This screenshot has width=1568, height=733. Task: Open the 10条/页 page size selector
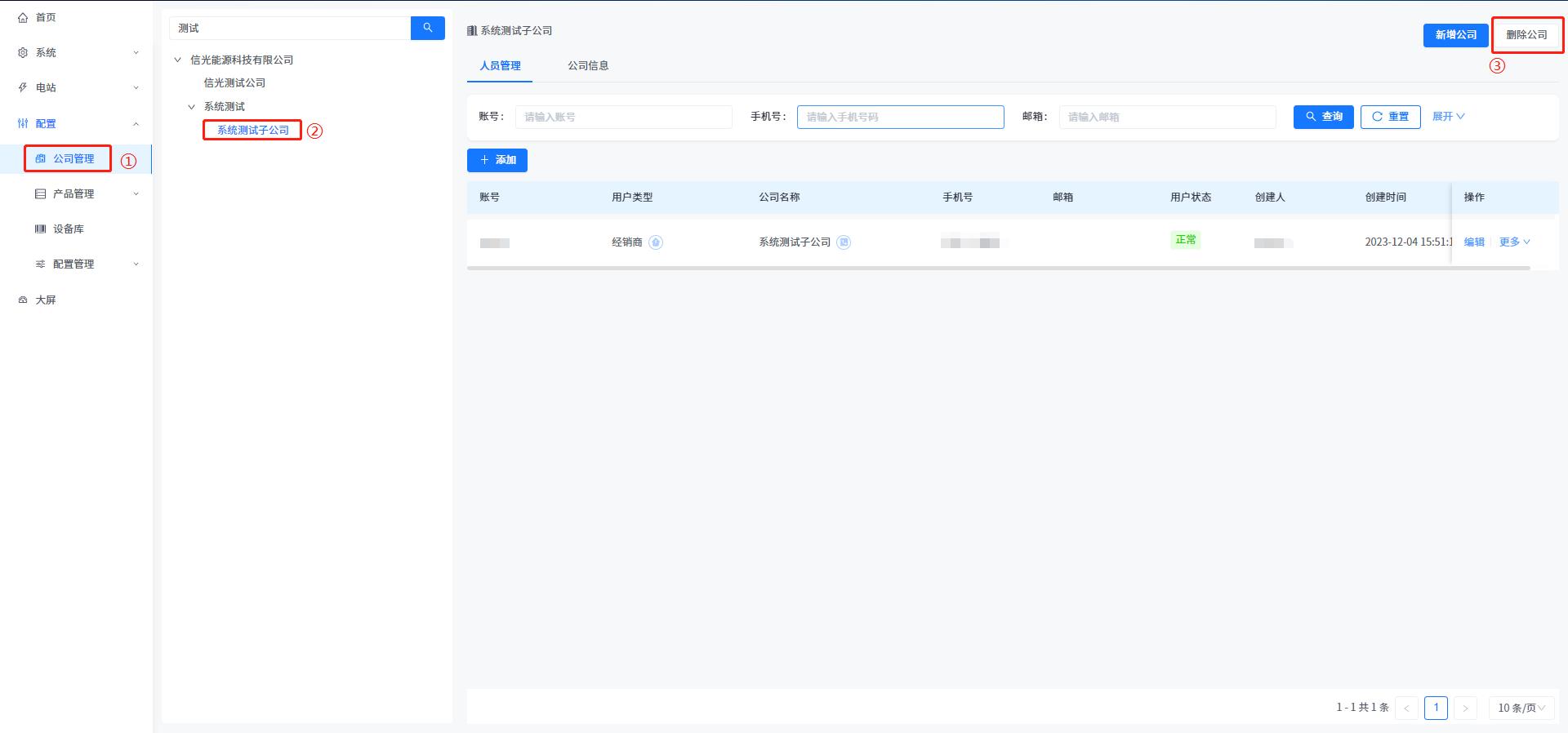click(x=1521, y=708)
